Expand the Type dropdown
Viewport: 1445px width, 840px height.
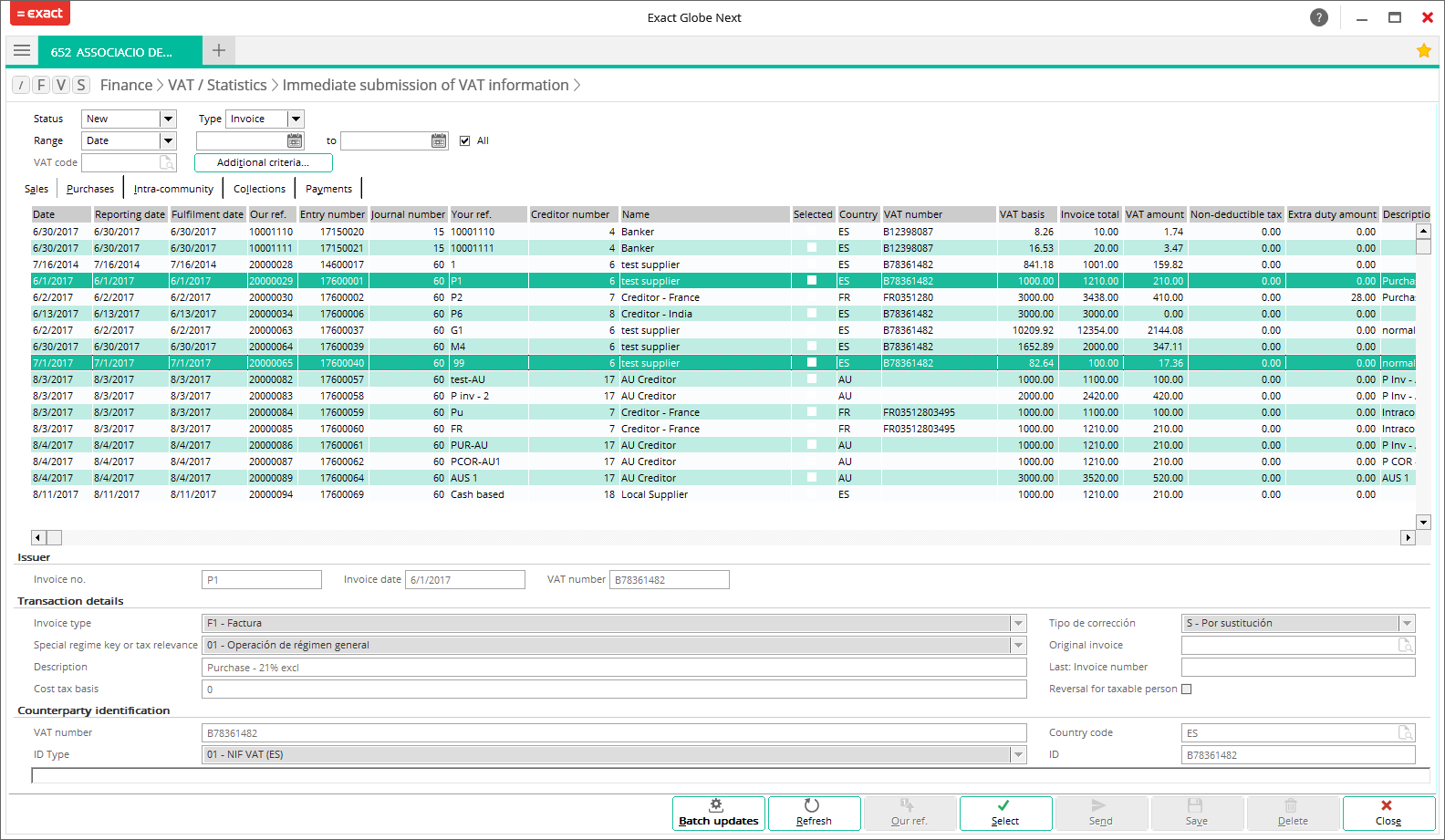pos(295,119)
